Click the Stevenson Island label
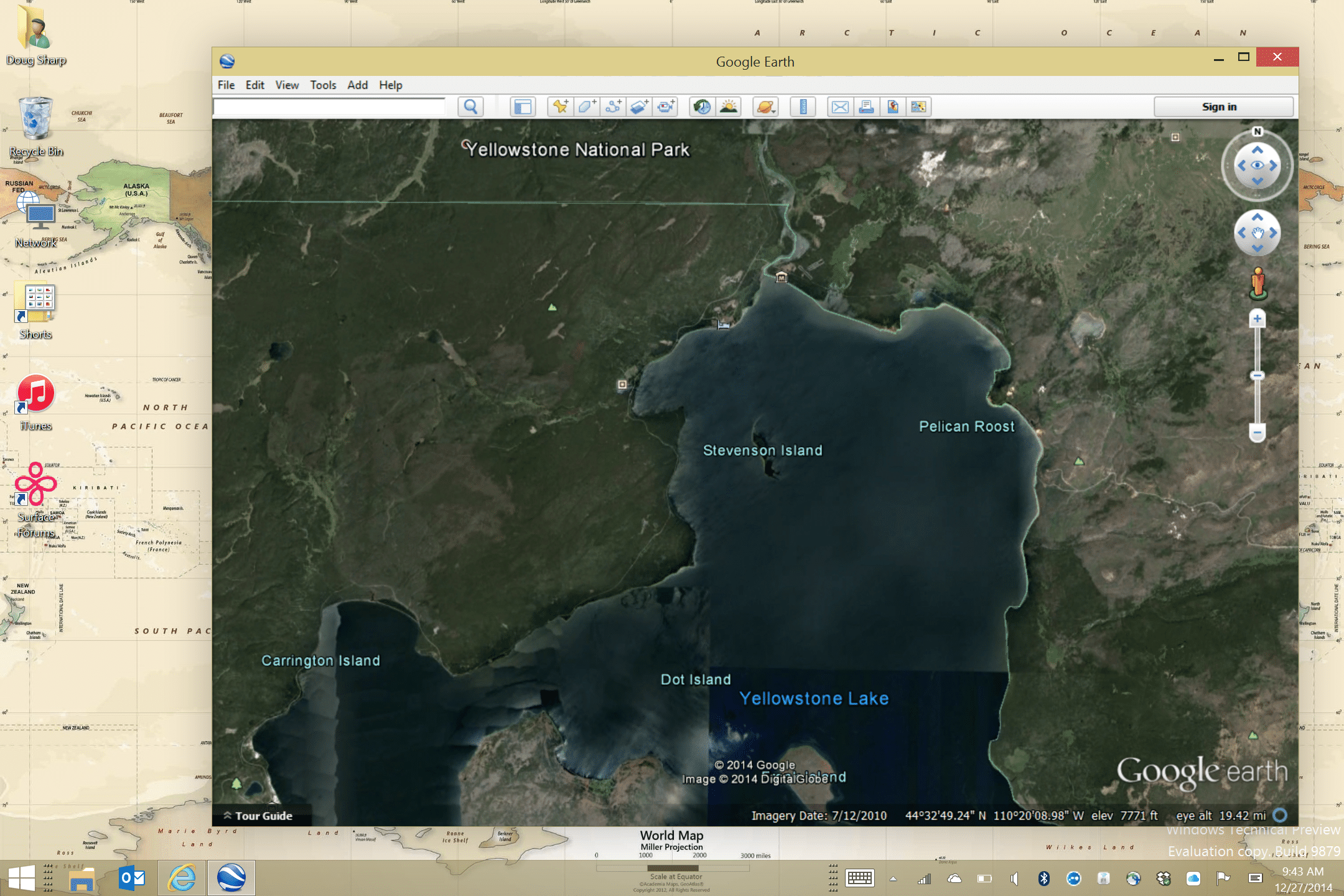 click(x=762, y=450)
